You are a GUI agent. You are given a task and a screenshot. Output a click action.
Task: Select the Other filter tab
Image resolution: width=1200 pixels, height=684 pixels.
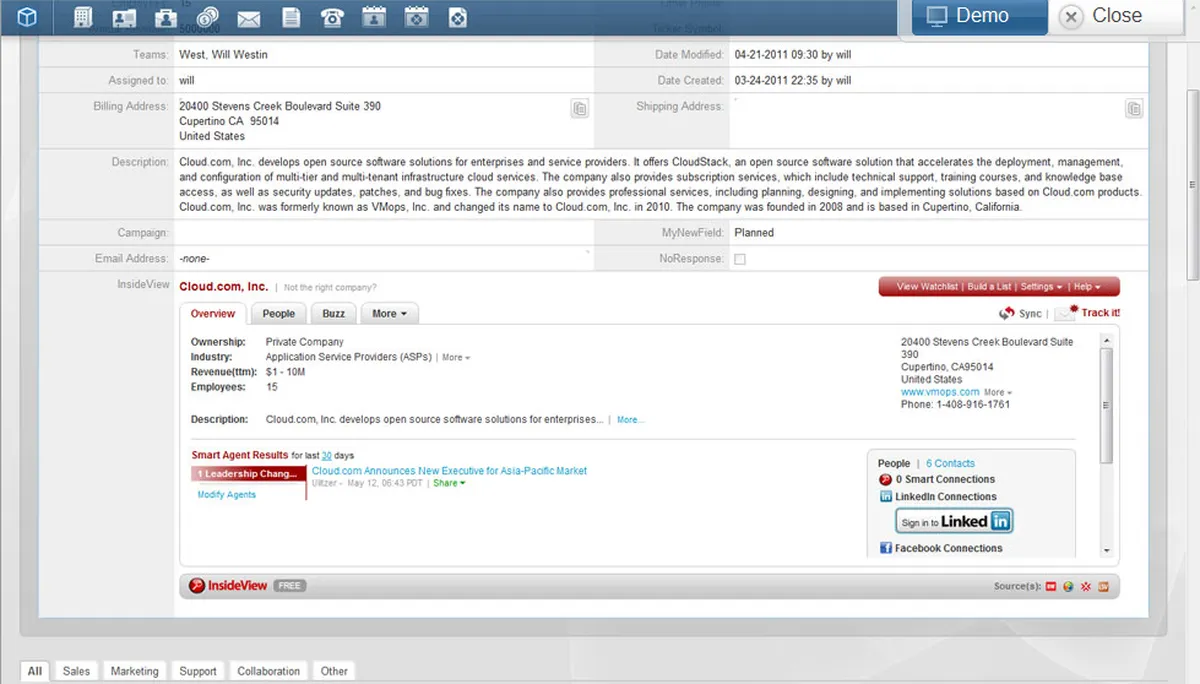334,671
